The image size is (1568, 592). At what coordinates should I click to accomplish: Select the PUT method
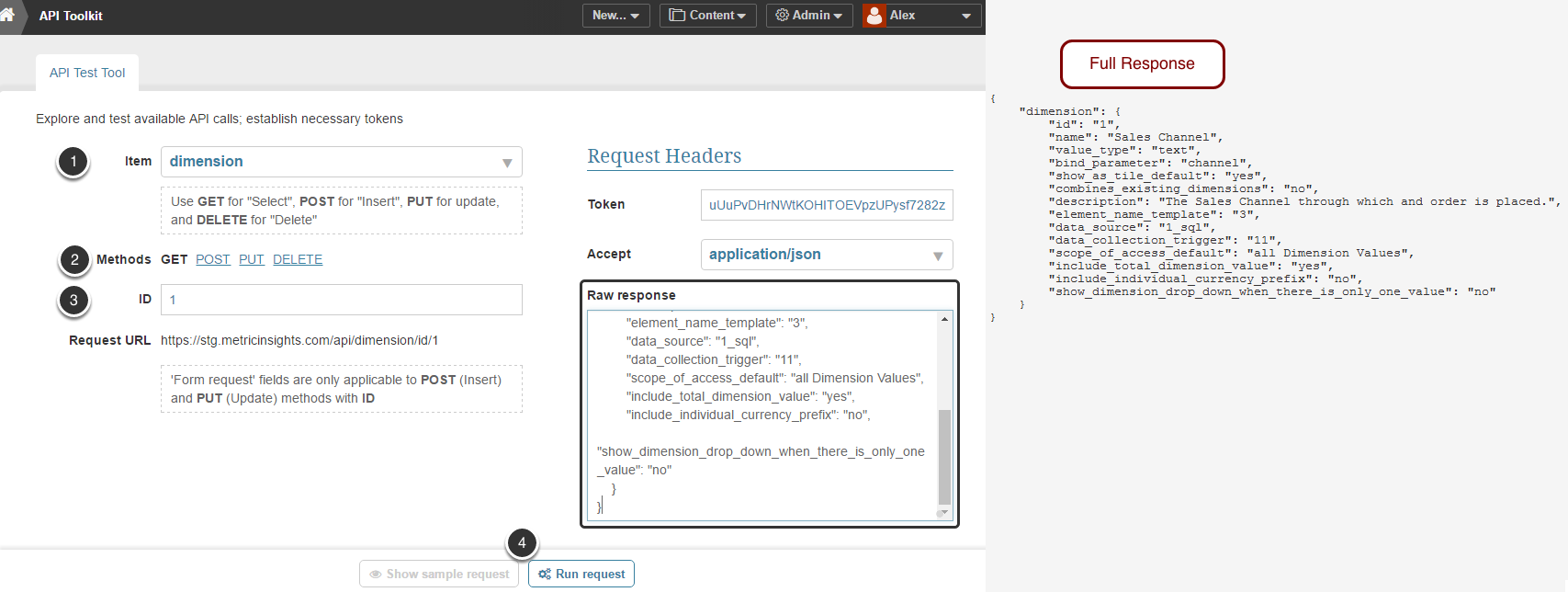click(x=252, y=259)
